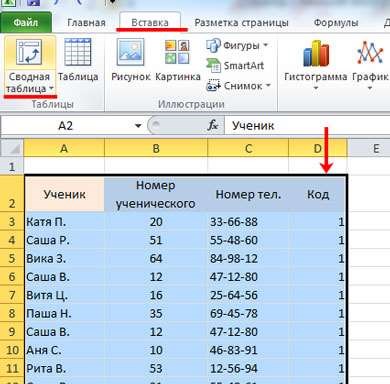Screen dimensions: 390x384
Task: Switch to the Главная ribbon tab
Action: pos(86,23)
